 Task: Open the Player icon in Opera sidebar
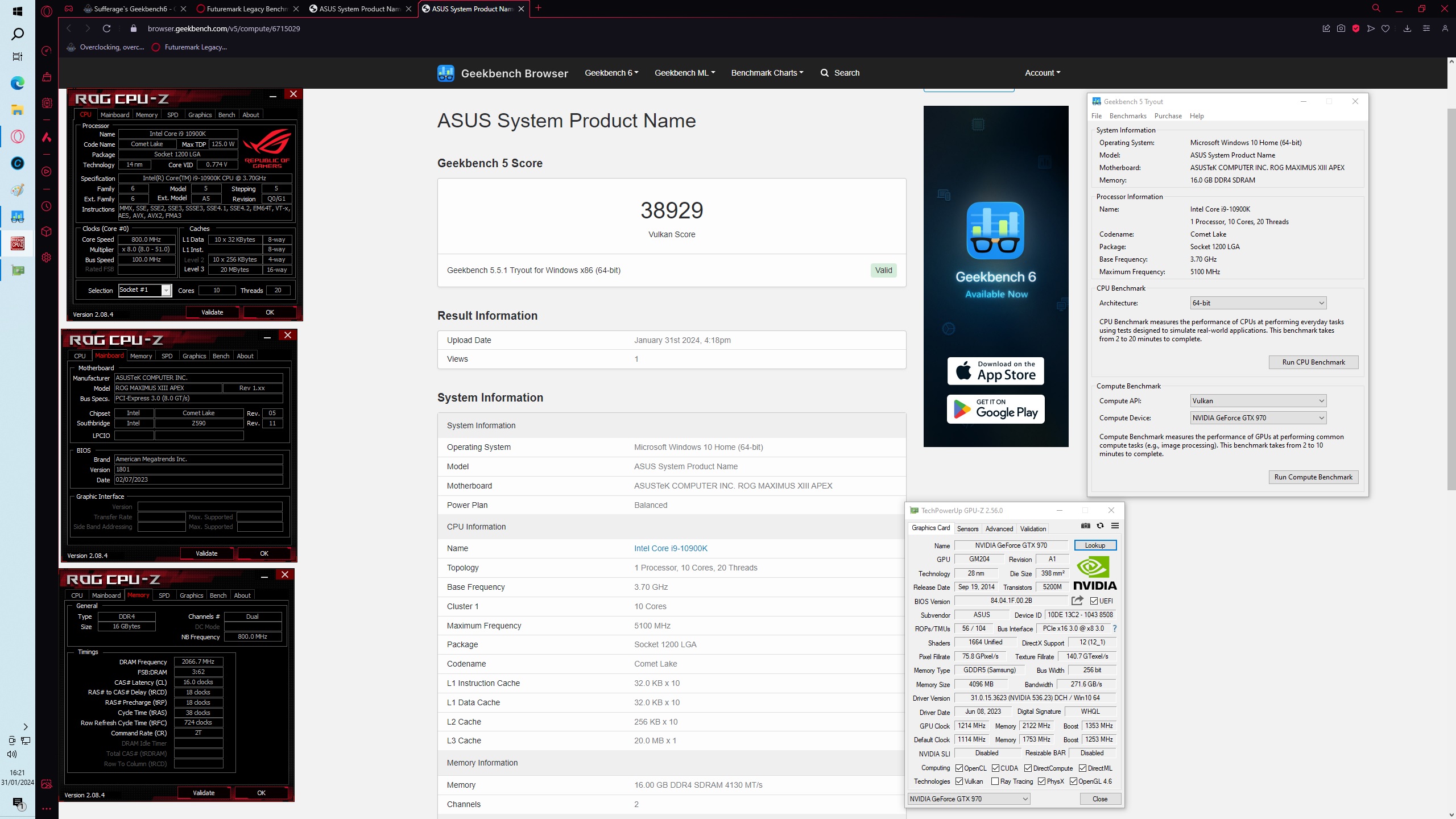47,172
